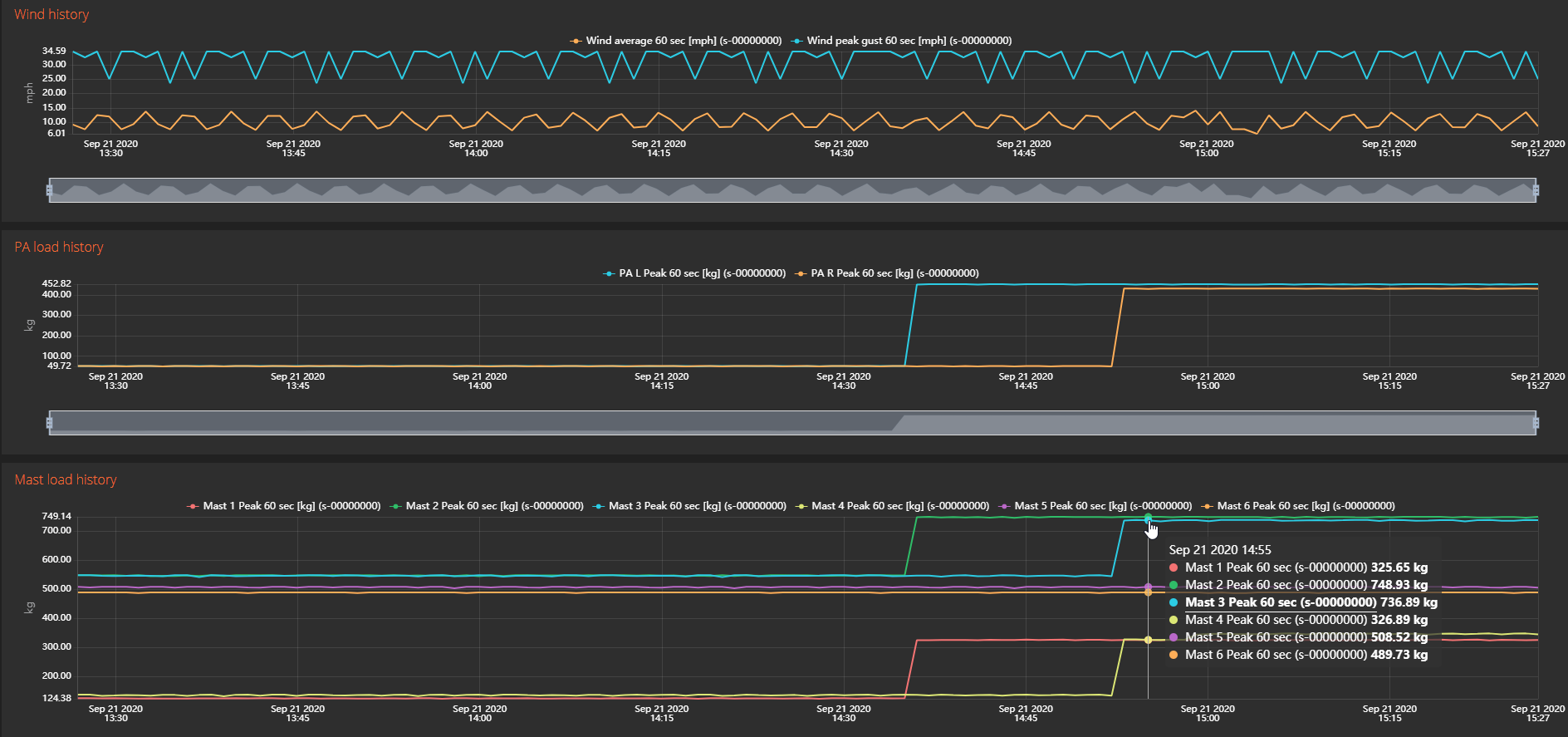Toggle Mast 1 Peak 60 sec legend series
This screenshot has height=737, width=1568.
(283, 506)
